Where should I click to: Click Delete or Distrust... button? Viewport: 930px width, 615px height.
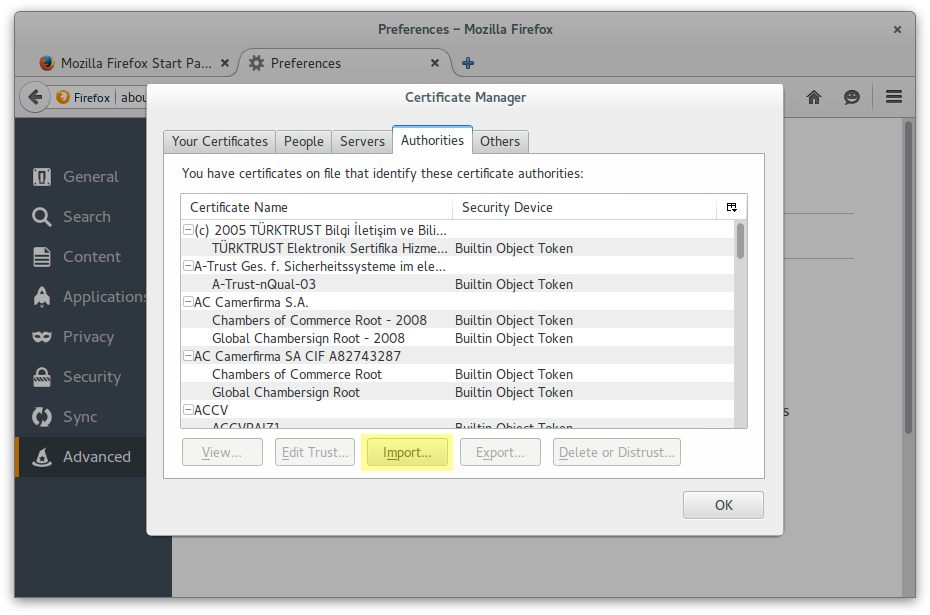617,453
